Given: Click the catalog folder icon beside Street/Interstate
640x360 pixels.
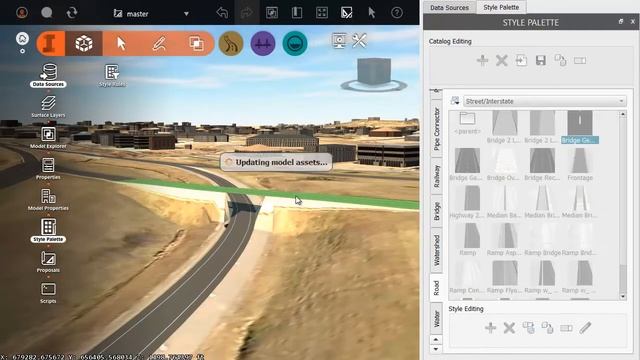Looking at the screenshot, I should click(x=455, y=101).
